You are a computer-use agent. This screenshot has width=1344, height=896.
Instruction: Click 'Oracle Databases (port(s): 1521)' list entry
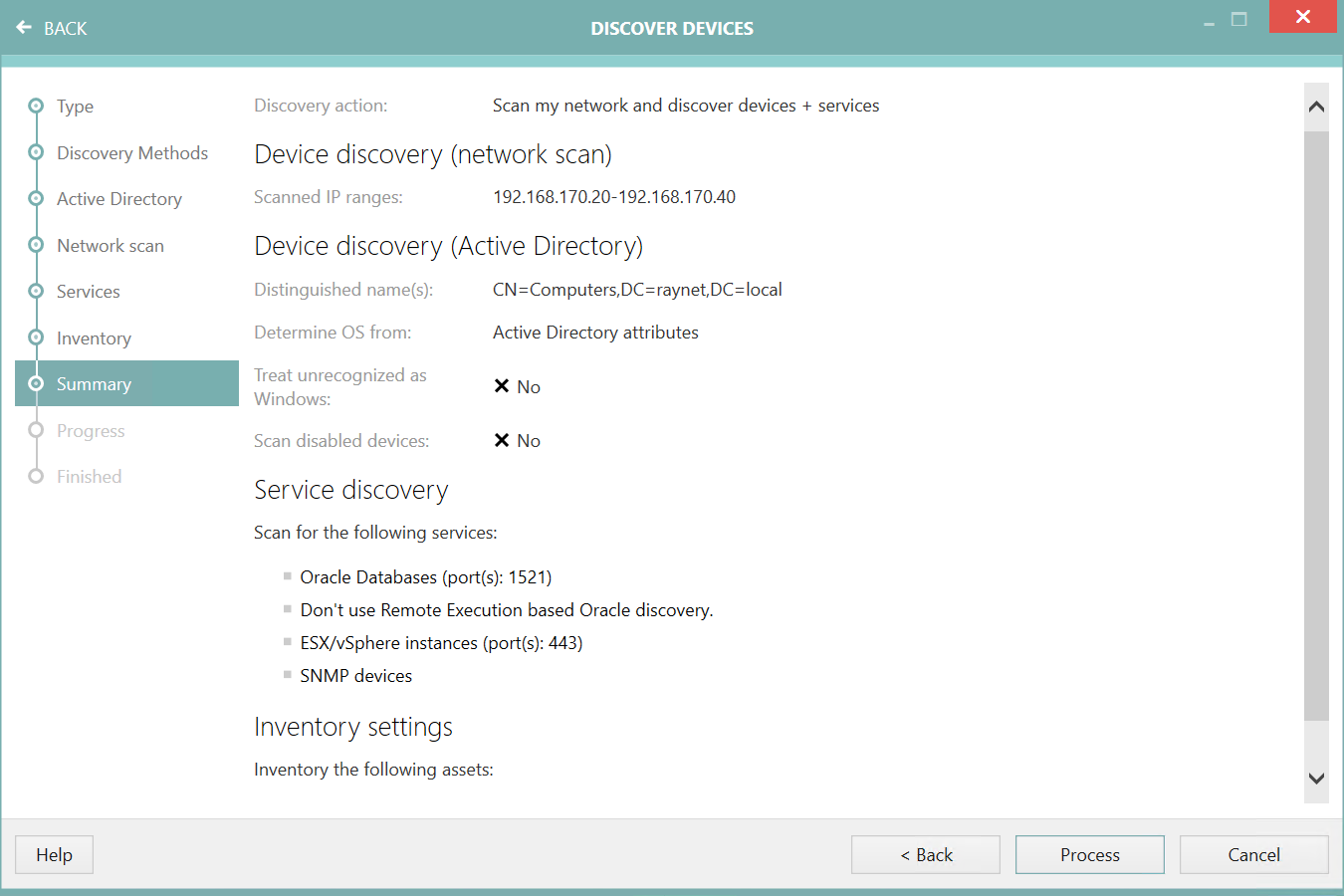tap(426, 576)
